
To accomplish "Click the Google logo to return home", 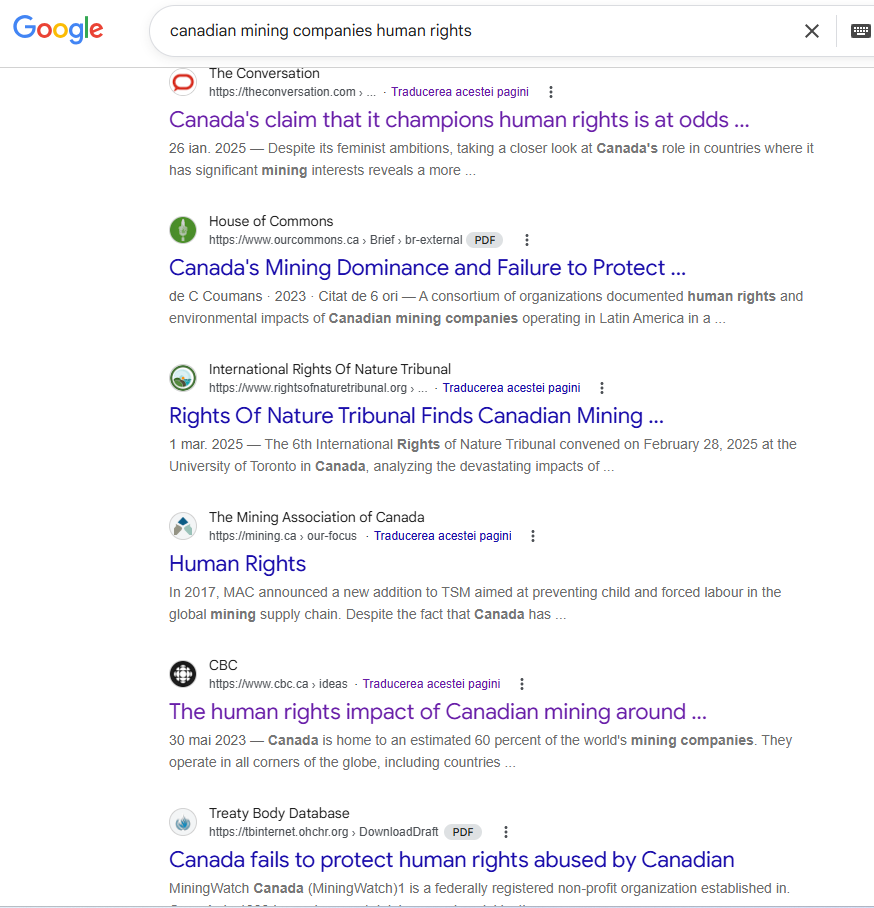I will 57,30.
